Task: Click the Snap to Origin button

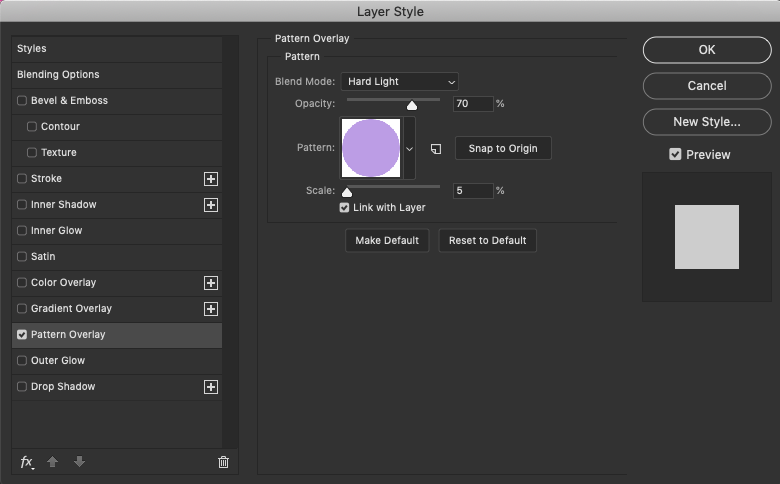Action: coord(503,148)
